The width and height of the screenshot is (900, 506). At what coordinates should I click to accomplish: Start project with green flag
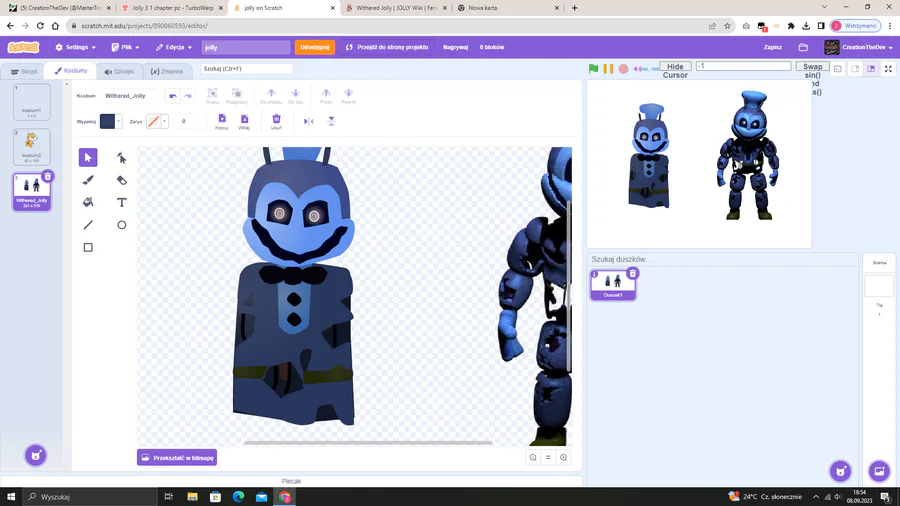coord(593,69)
